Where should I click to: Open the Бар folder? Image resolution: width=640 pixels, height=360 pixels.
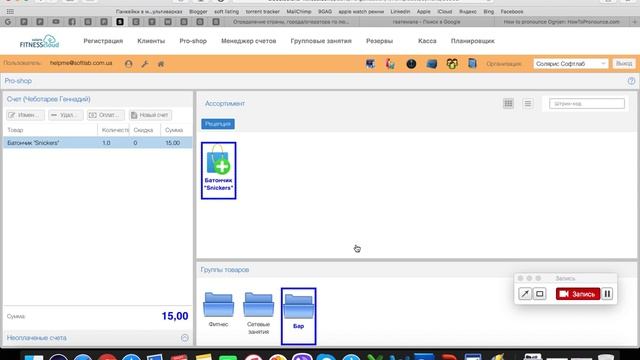pyautogui.click(x=298, y=316)
